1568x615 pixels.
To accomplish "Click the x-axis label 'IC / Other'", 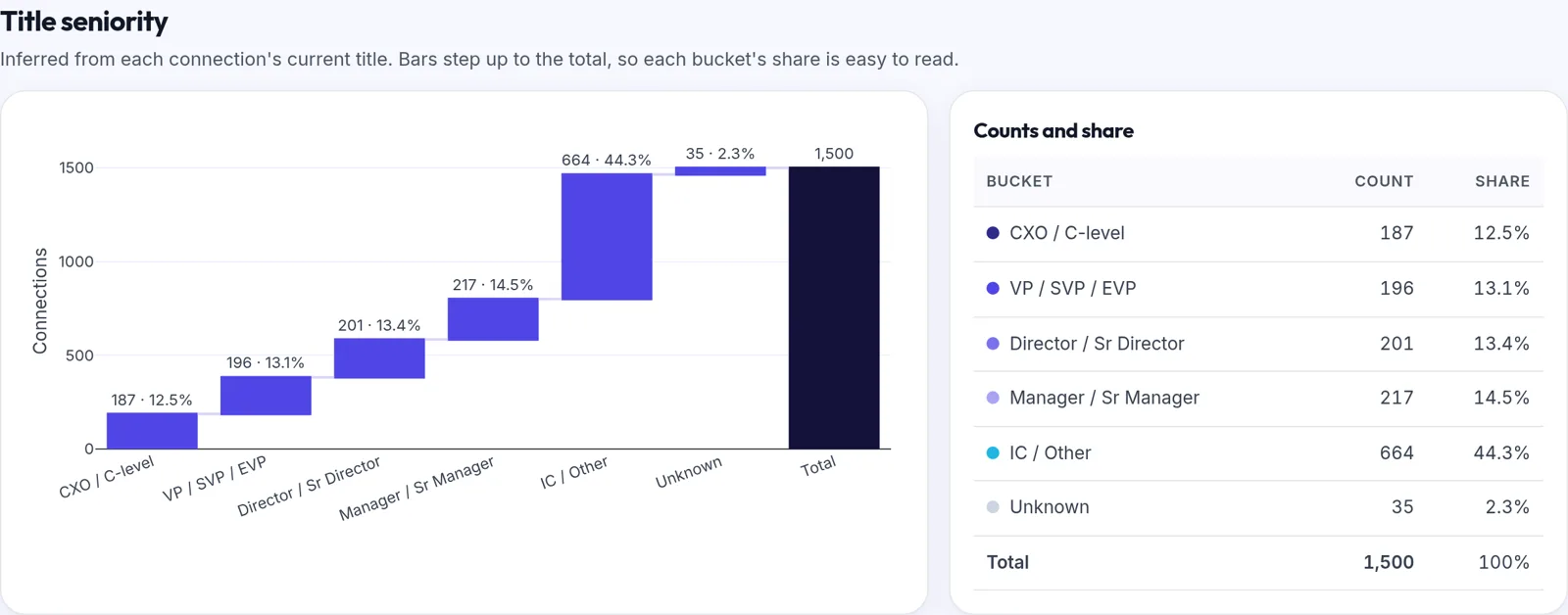I will click(x=574, y=472).
